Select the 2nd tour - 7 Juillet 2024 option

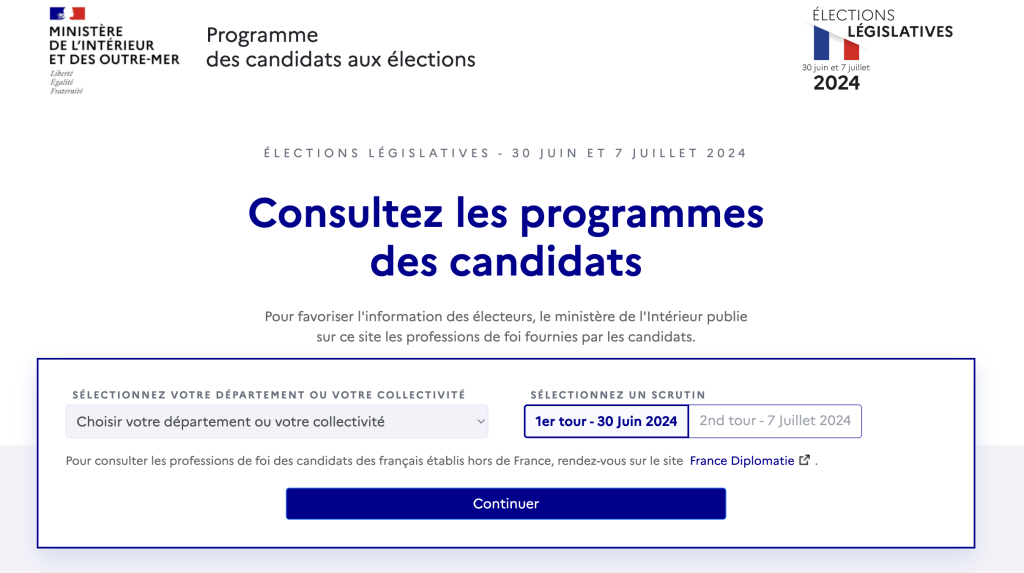click(x=775, y=421)
